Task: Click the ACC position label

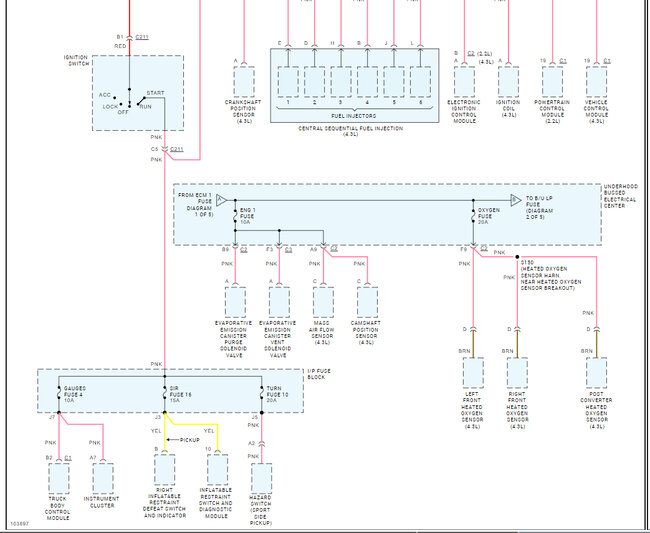Action: point(104,95)
